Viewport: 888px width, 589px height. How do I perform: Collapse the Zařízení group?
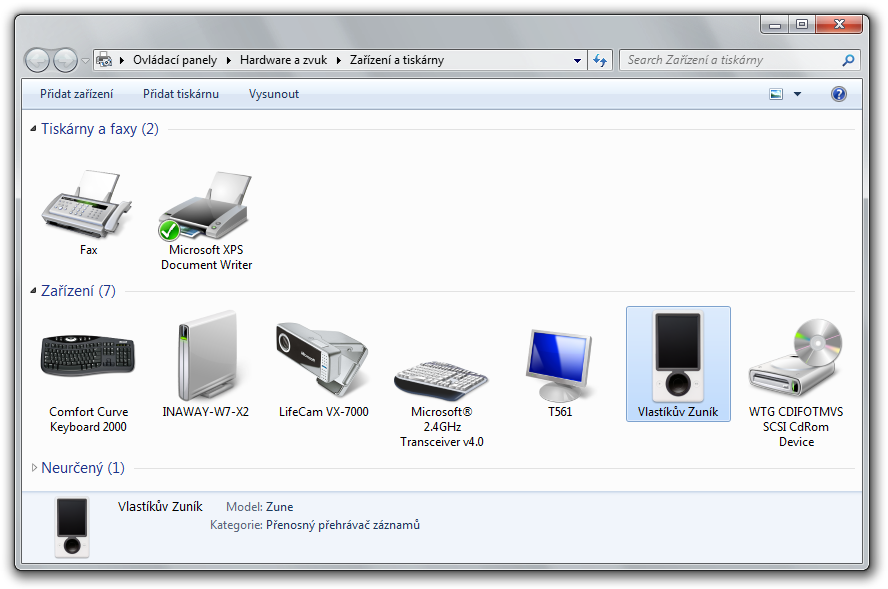pos(33,291)
